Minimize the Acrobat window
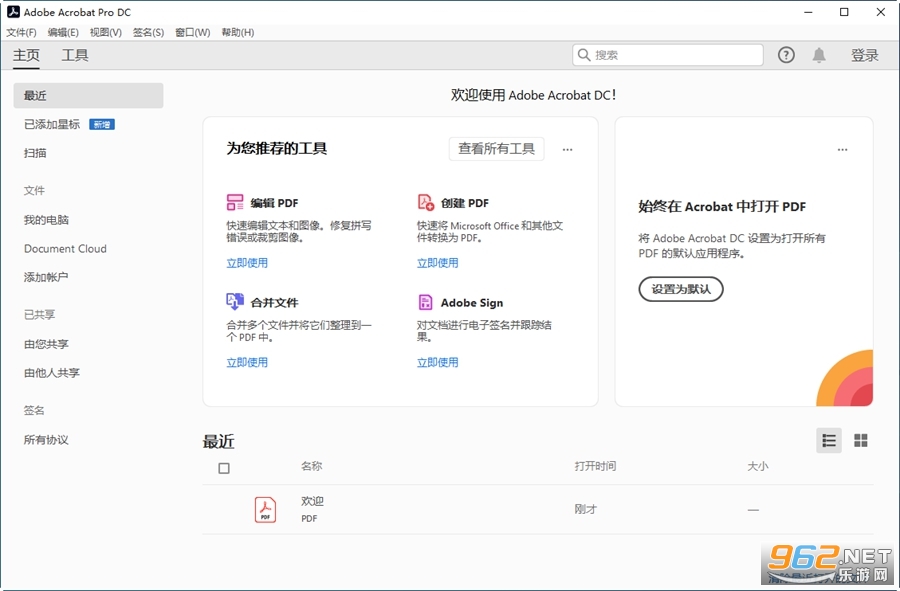Screen dimensions: 900x591 (x=808, y=12)
